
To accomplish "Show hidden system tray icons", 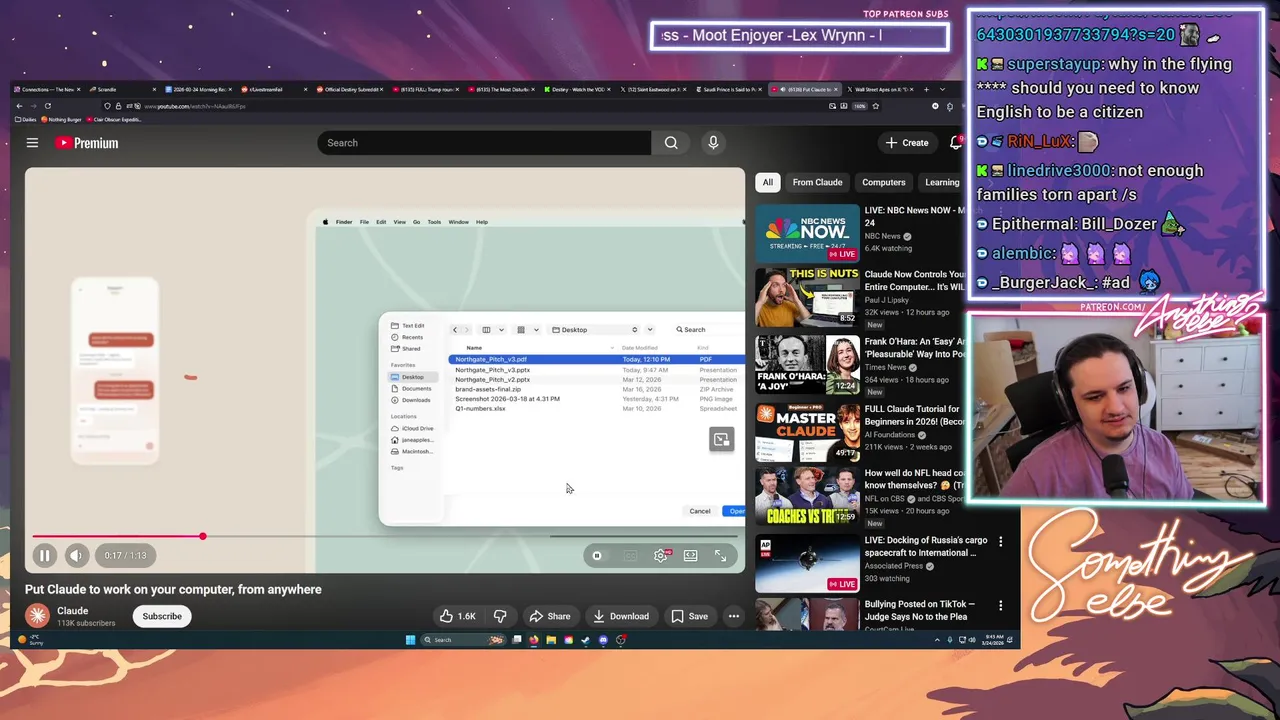I will (937, 640).
